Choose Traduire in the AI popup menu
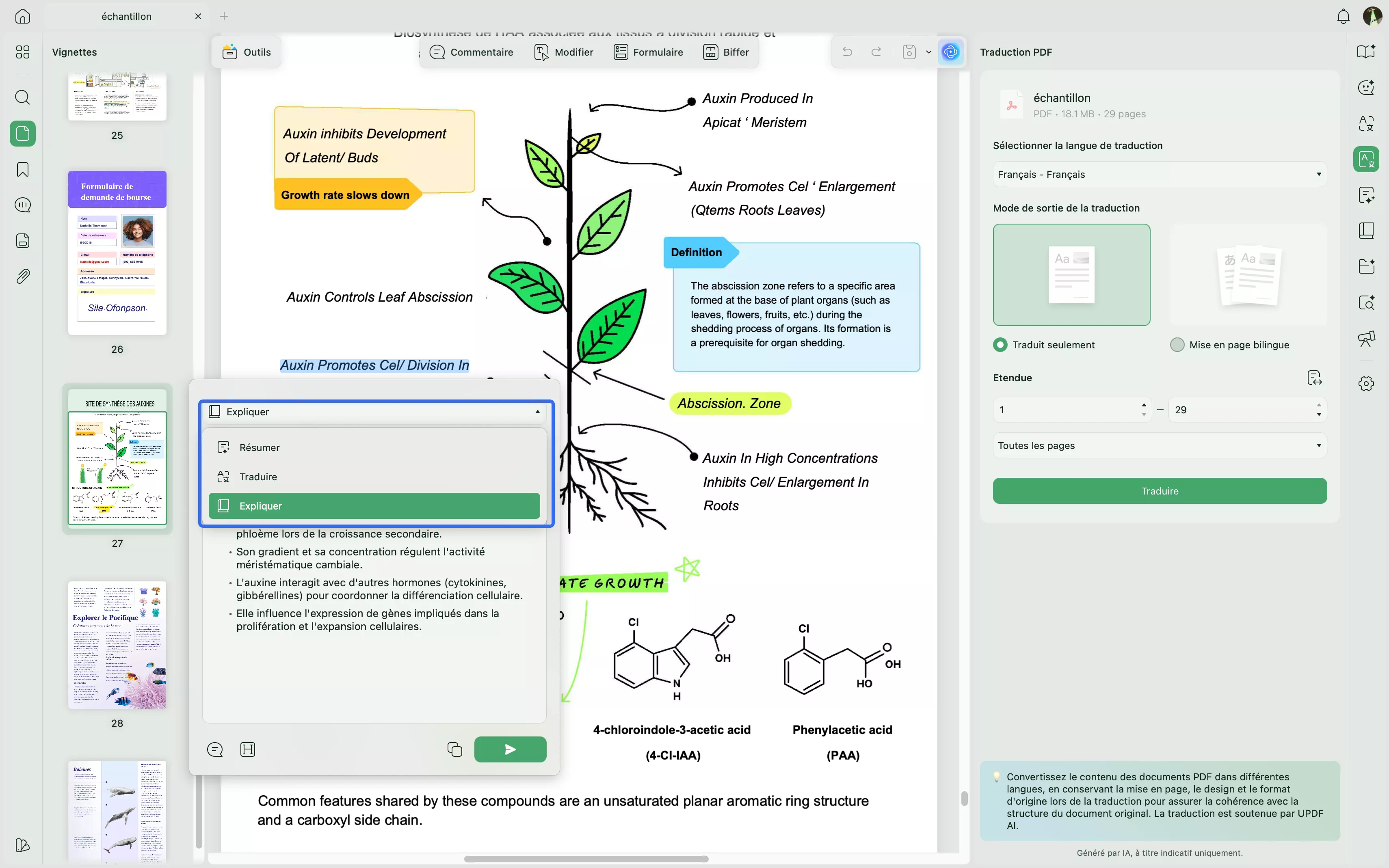This screenshot has width=1389, height=868. [x=258, y=477]
